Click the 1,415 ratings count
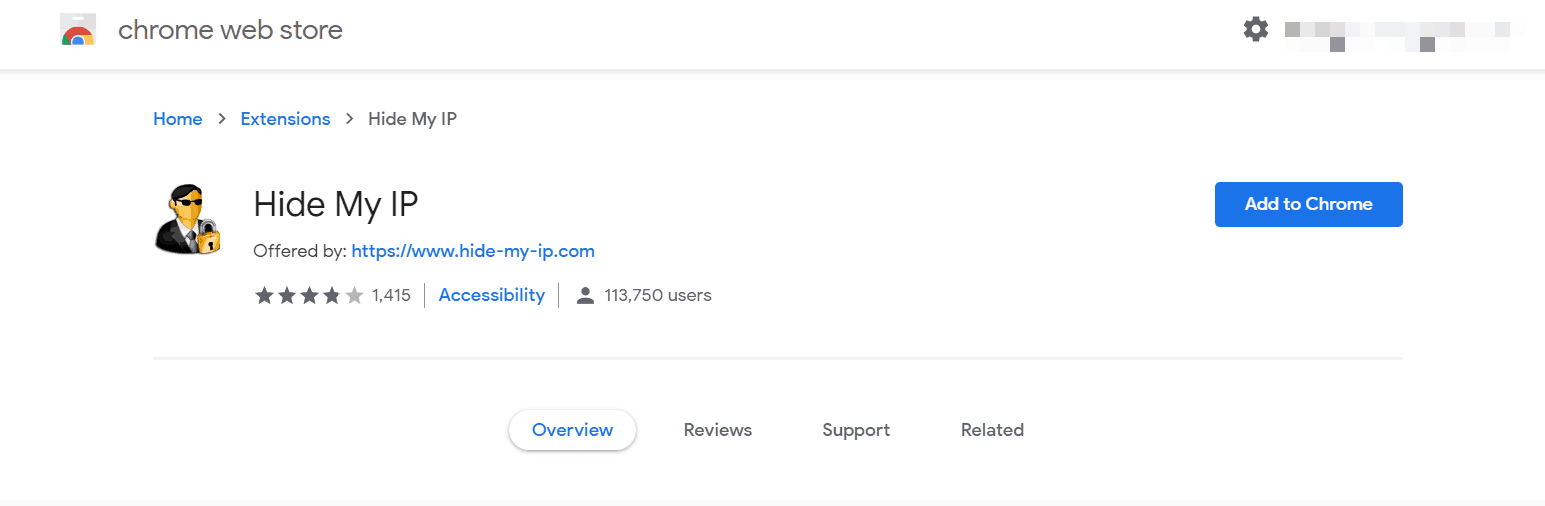This screenshot has height=506, width=1545. click(x=391, y=295)
